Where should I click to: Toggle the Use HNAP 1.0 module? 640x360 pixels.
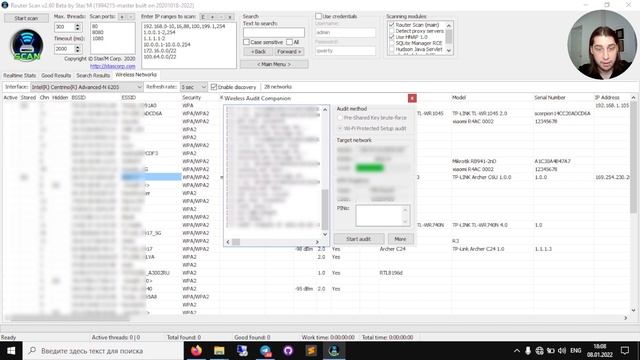pos(391,37)
